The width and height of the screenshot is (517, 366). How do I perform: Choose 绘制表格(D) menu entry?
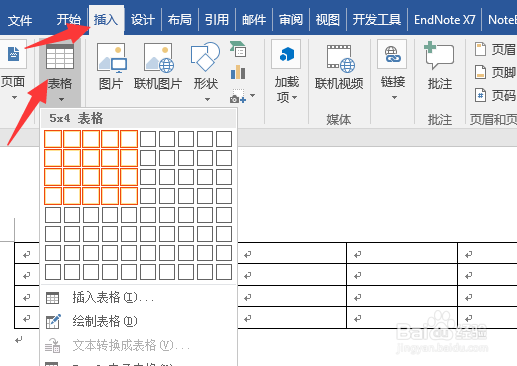(138, 321)
